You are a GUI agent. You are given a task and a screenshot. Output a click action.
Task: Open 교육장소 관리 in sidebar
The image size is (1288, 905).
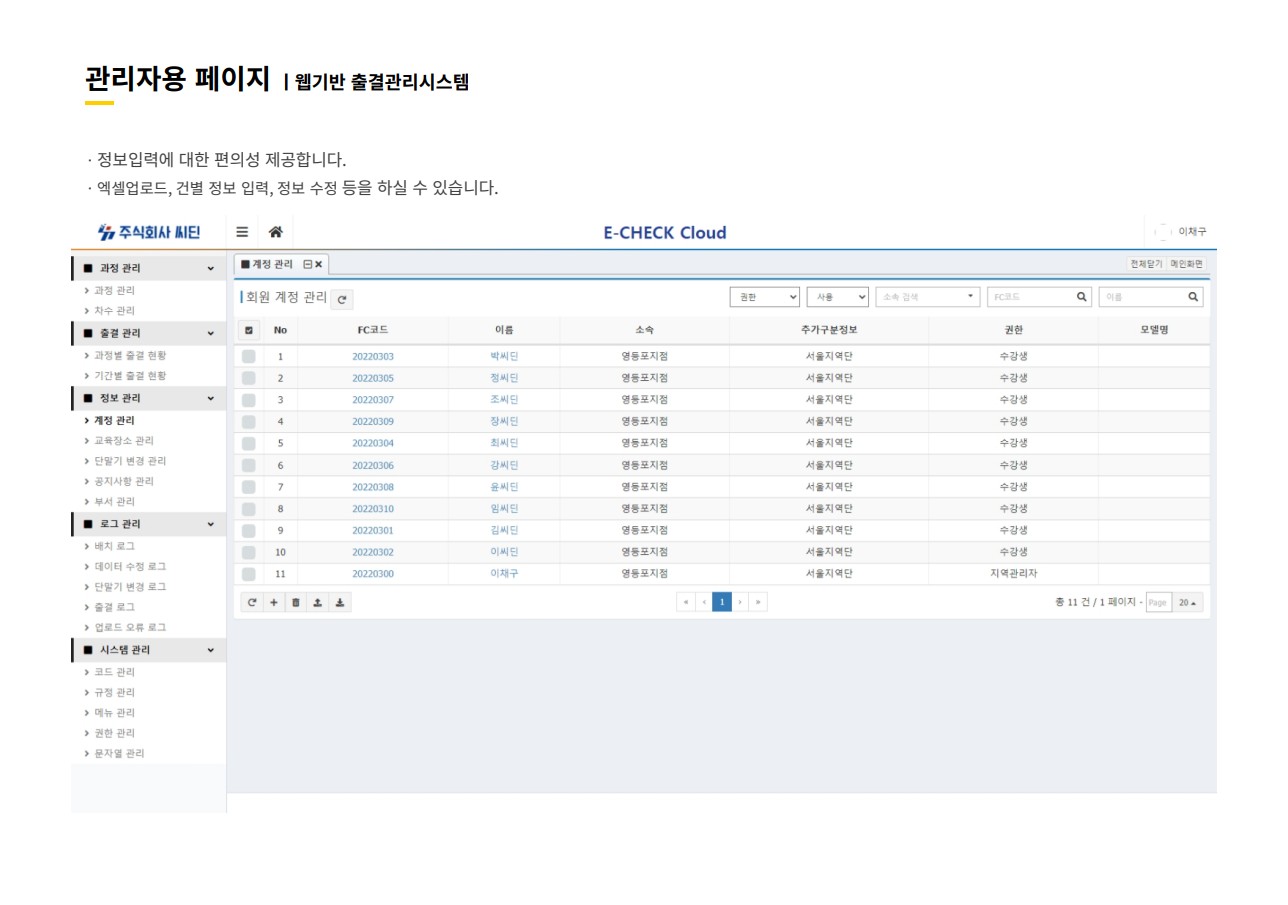pos(124,441)
